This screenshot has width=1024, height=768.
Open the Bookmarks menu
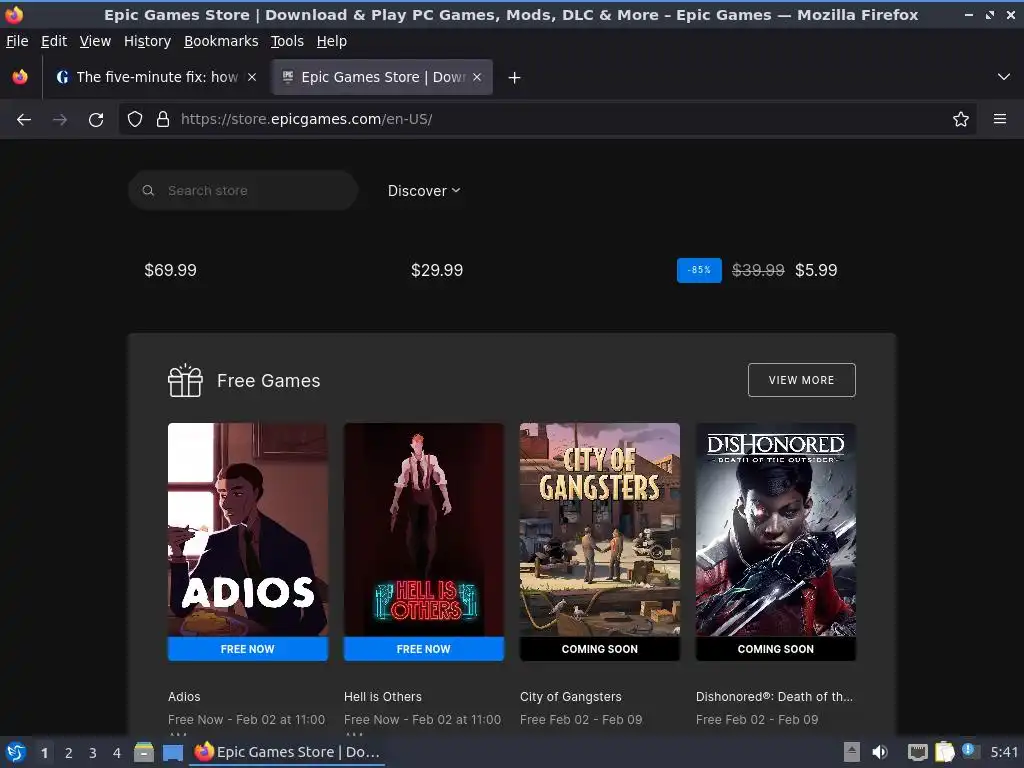pos(221,41)
